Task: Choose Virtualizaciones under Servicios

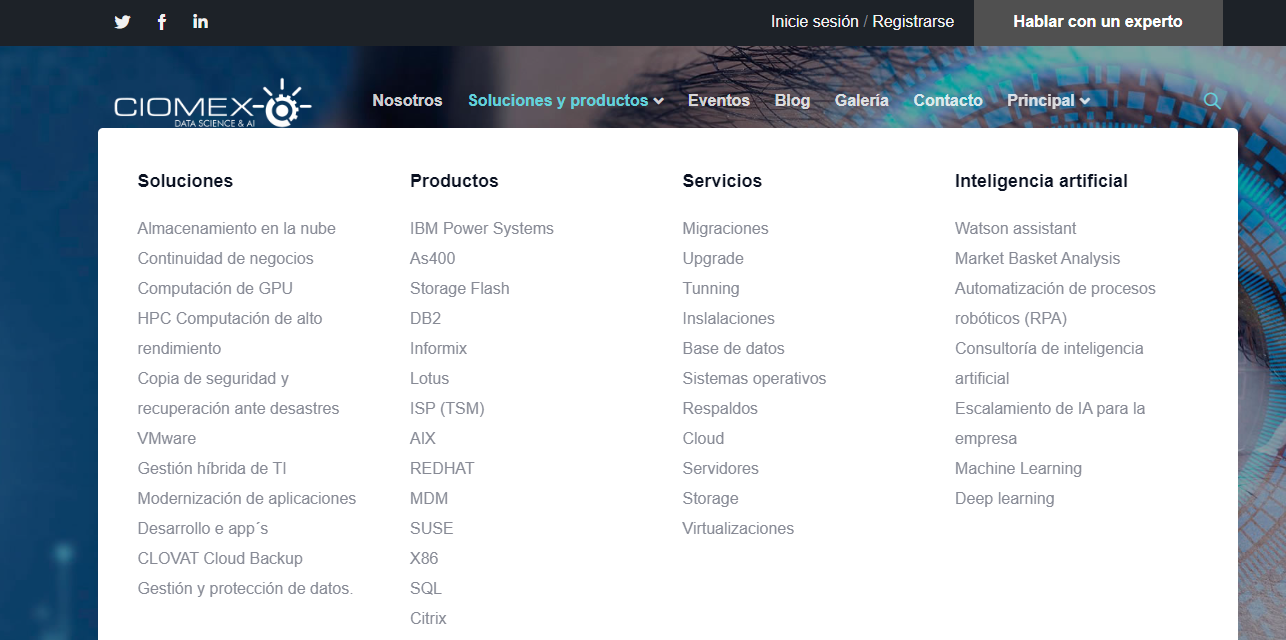Action: point(738,528)
